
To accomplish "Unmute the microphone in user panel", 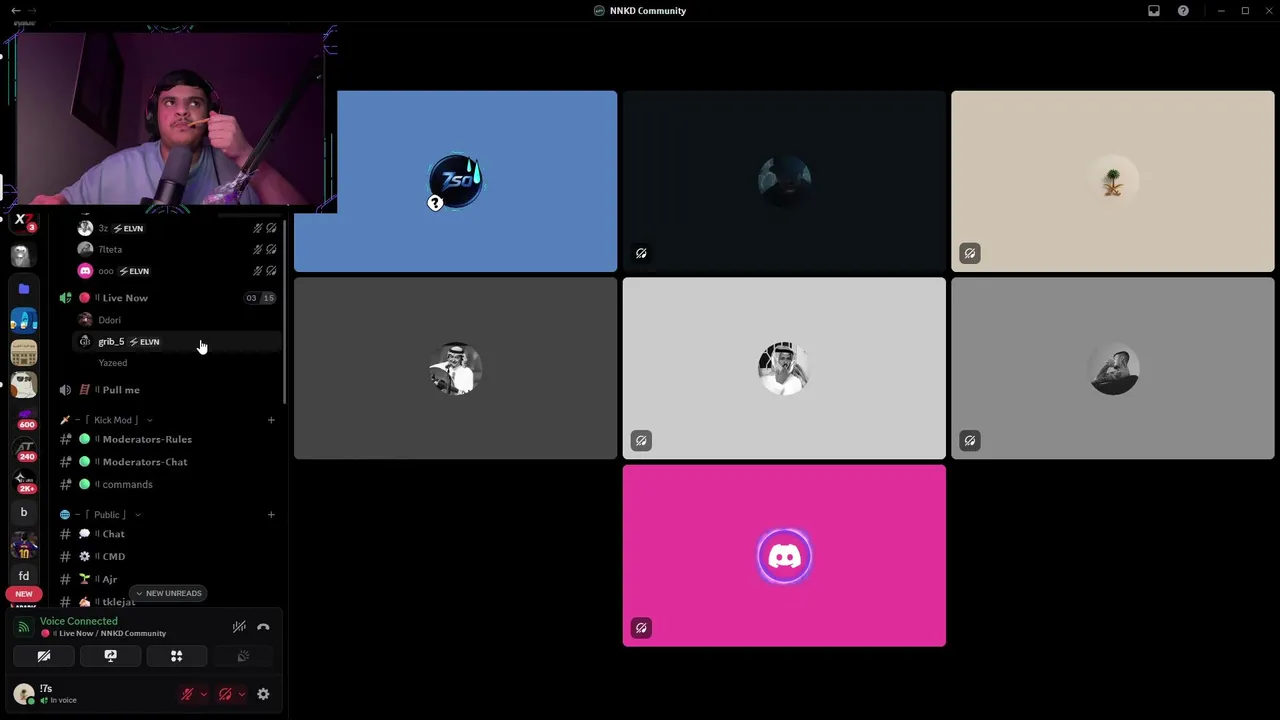I will click(187, 694).
